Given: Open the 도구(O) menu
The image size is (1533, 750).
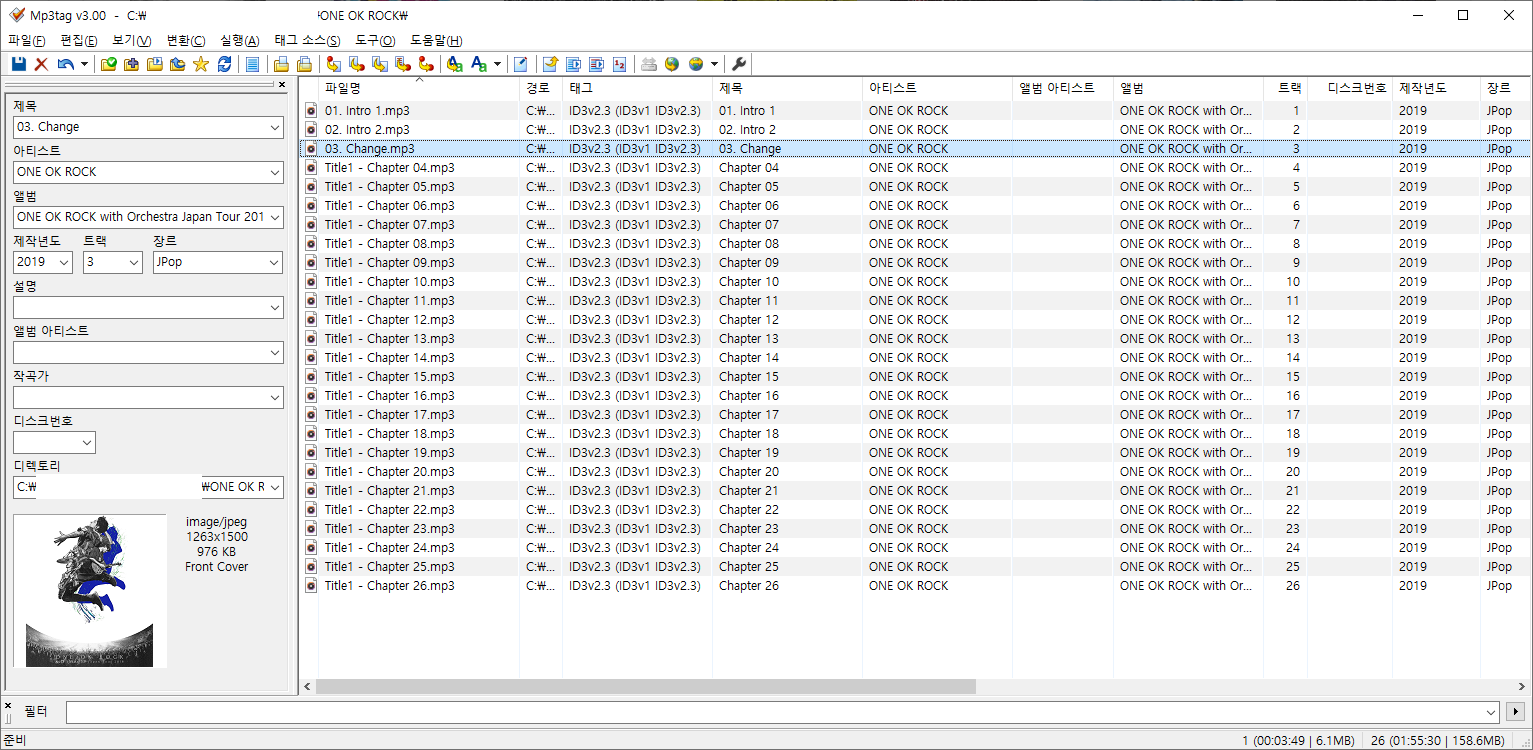Looking at the screenshot, I should point(375,40).
